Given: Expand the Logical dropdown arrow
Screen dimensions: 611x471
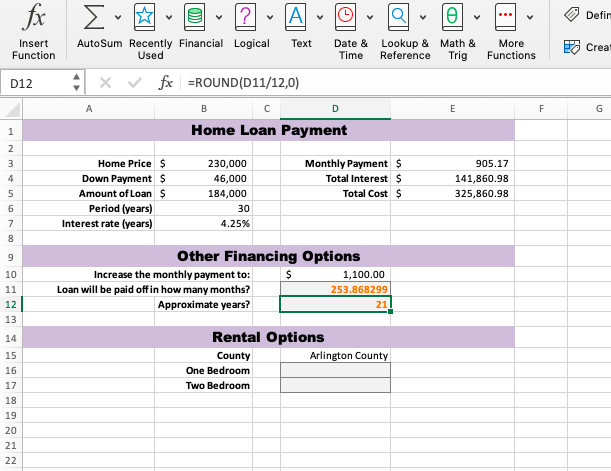Looking at the screenshot, I should (270, 17).
